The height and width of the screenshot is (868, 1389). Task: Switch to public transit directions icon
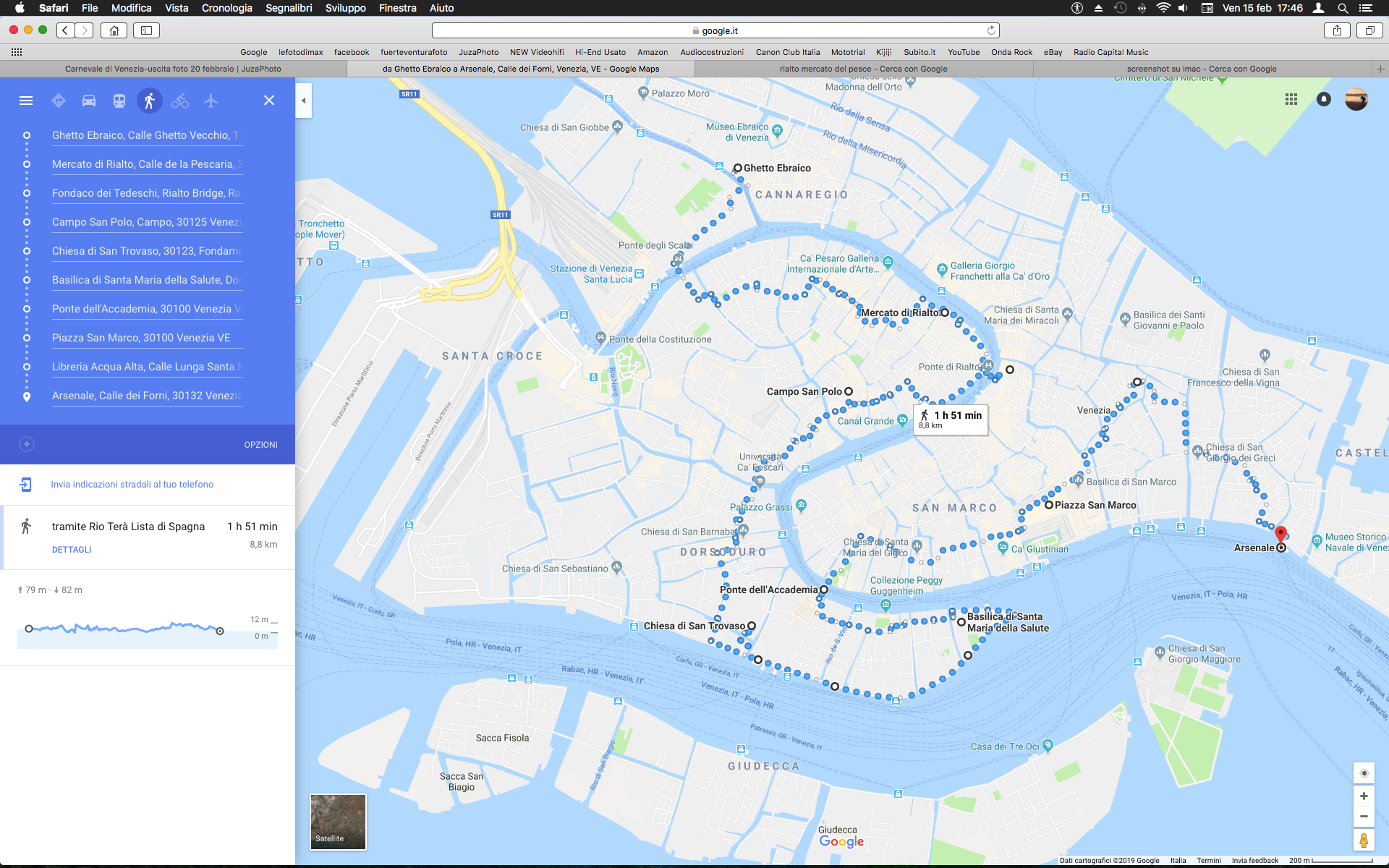pyautogui.click(x=119, y=101)
